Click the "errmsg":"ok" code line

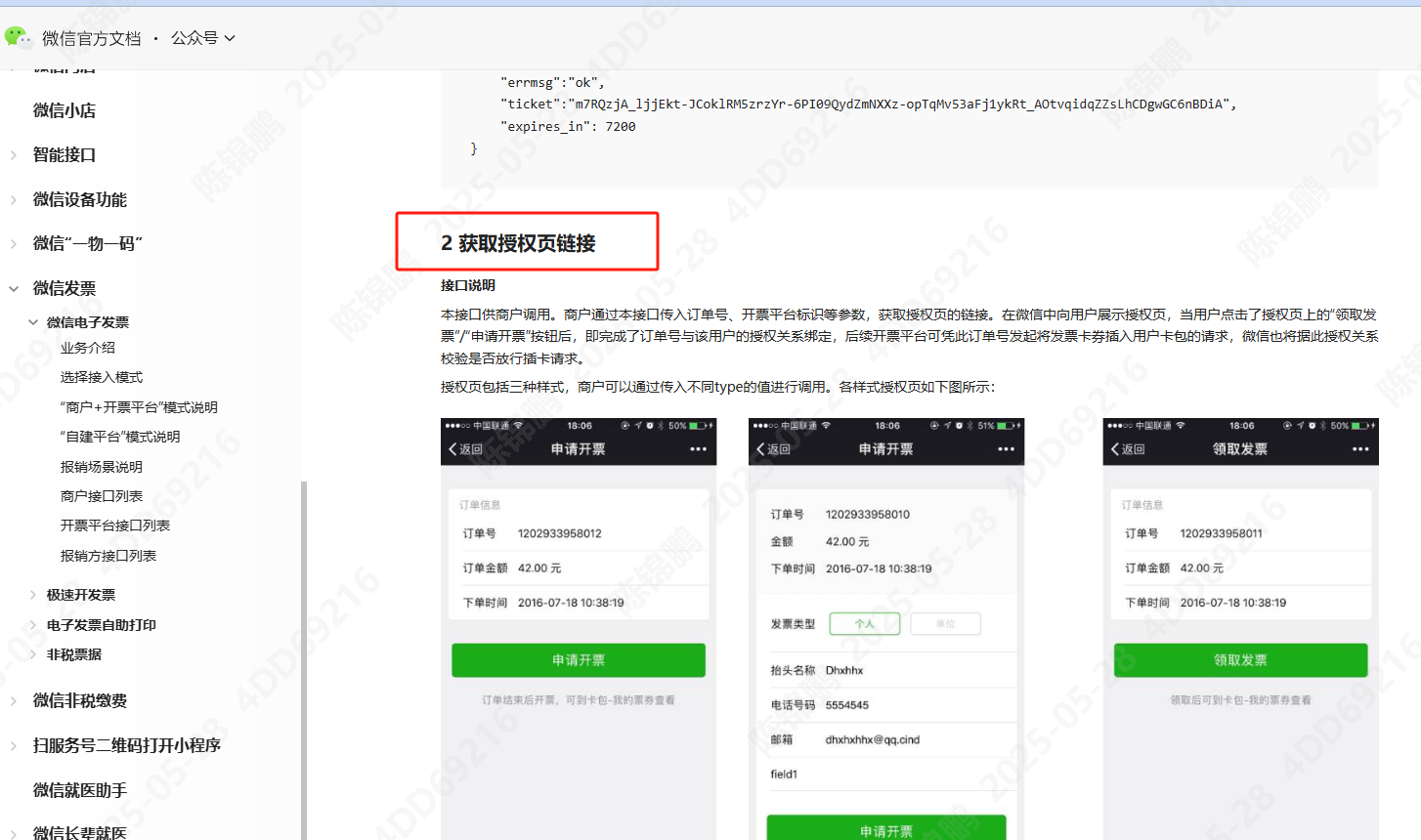(x=552, y=82)
